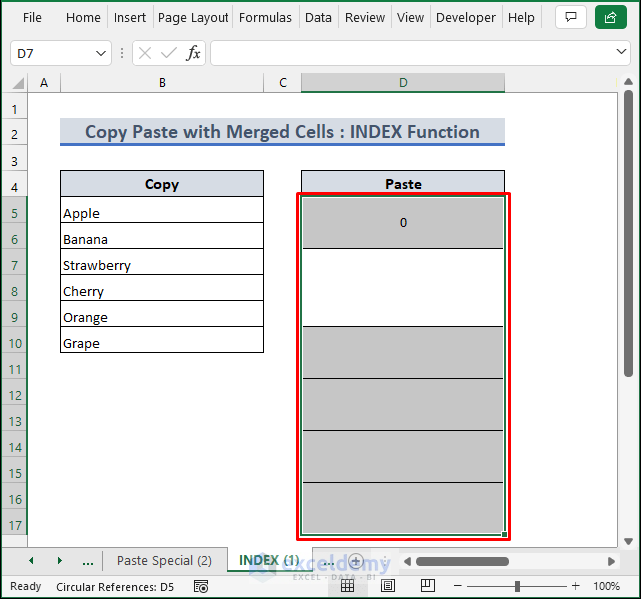Screen dimensions: 641x599
Task: Switch to the Paste Special (2) sheet
Action: [x=164, y=561]
